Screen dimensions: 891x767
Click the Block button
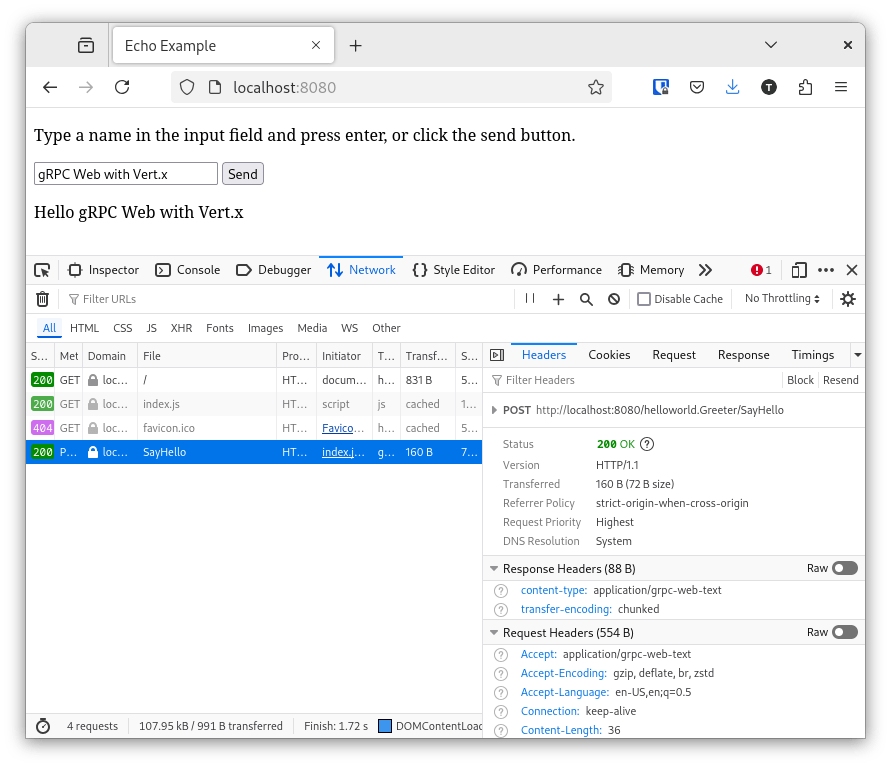pos(800,380)
